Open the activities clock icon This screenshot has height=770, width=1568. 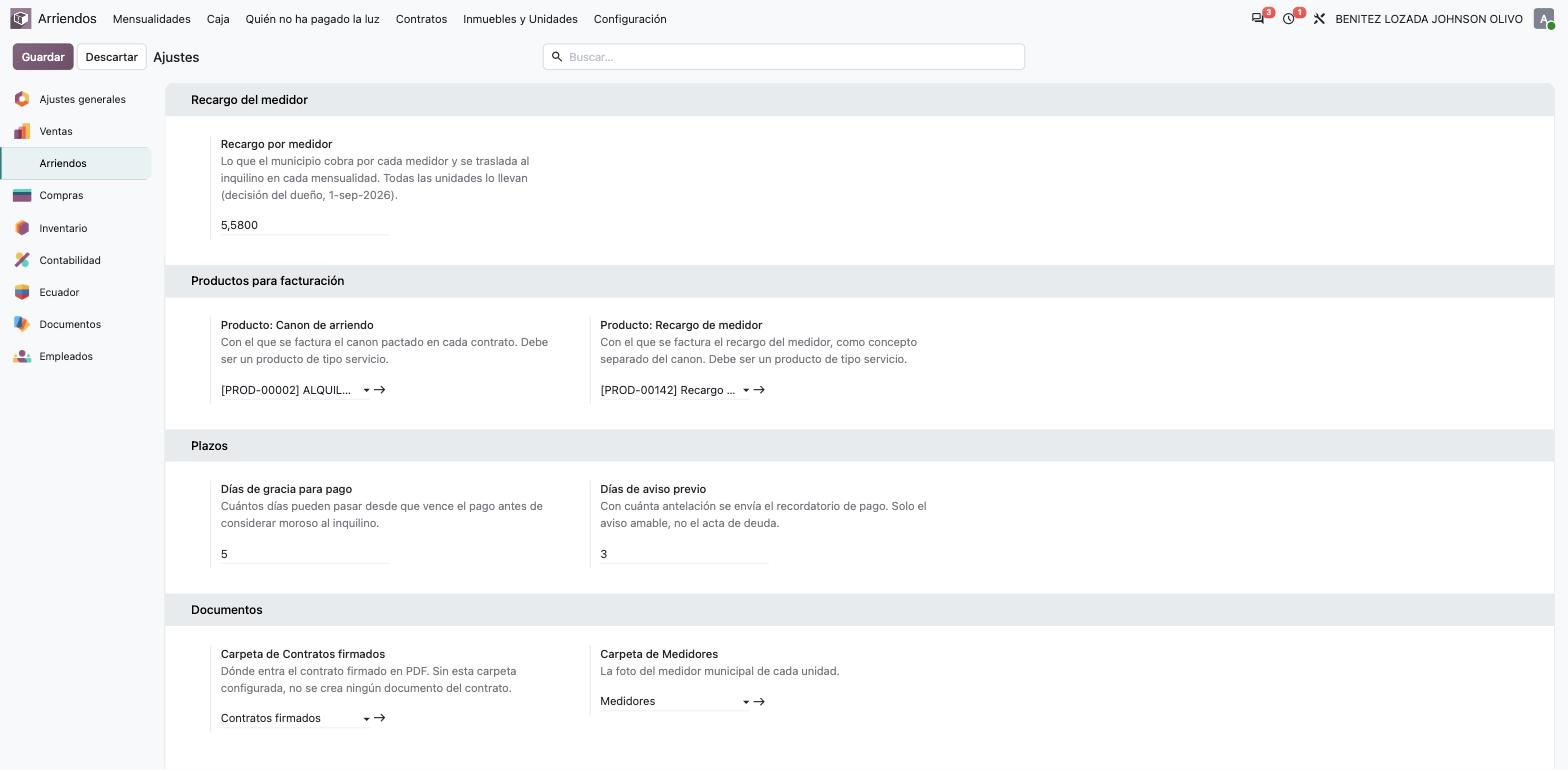click(x=1289, y=19)
